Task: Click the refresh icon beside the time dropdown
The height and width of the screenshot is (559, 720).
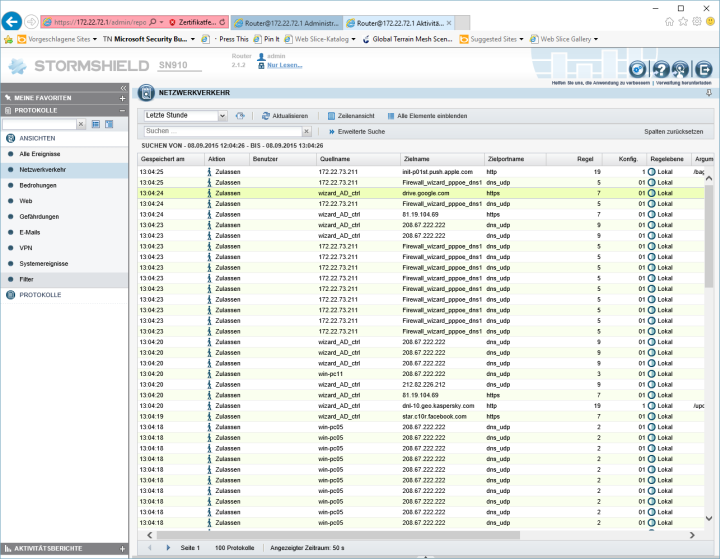Action: (x=240, y=116)
